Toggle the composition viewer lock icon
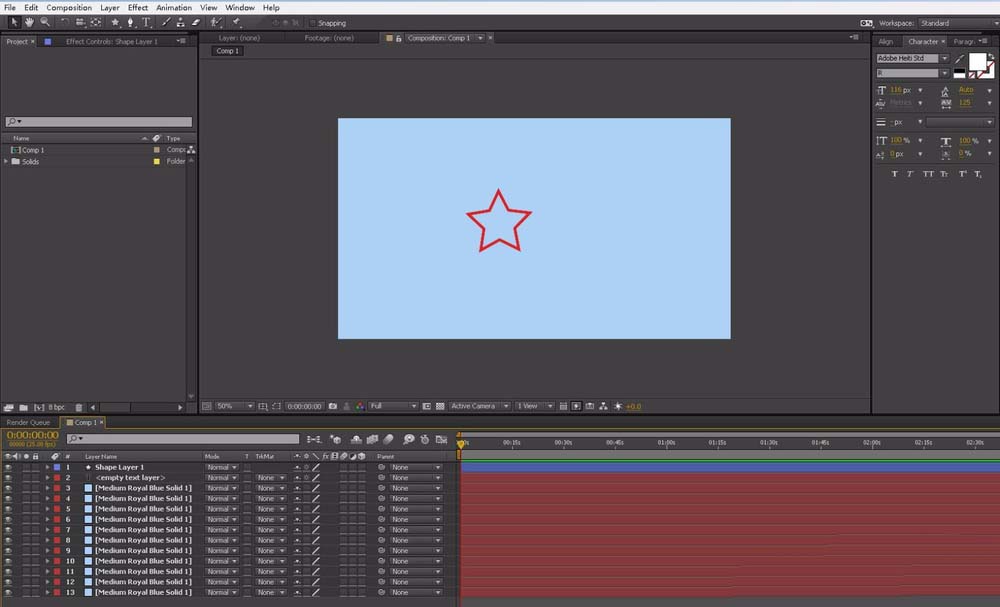The width and height of the screenshot is (1000, 607). 399,38
